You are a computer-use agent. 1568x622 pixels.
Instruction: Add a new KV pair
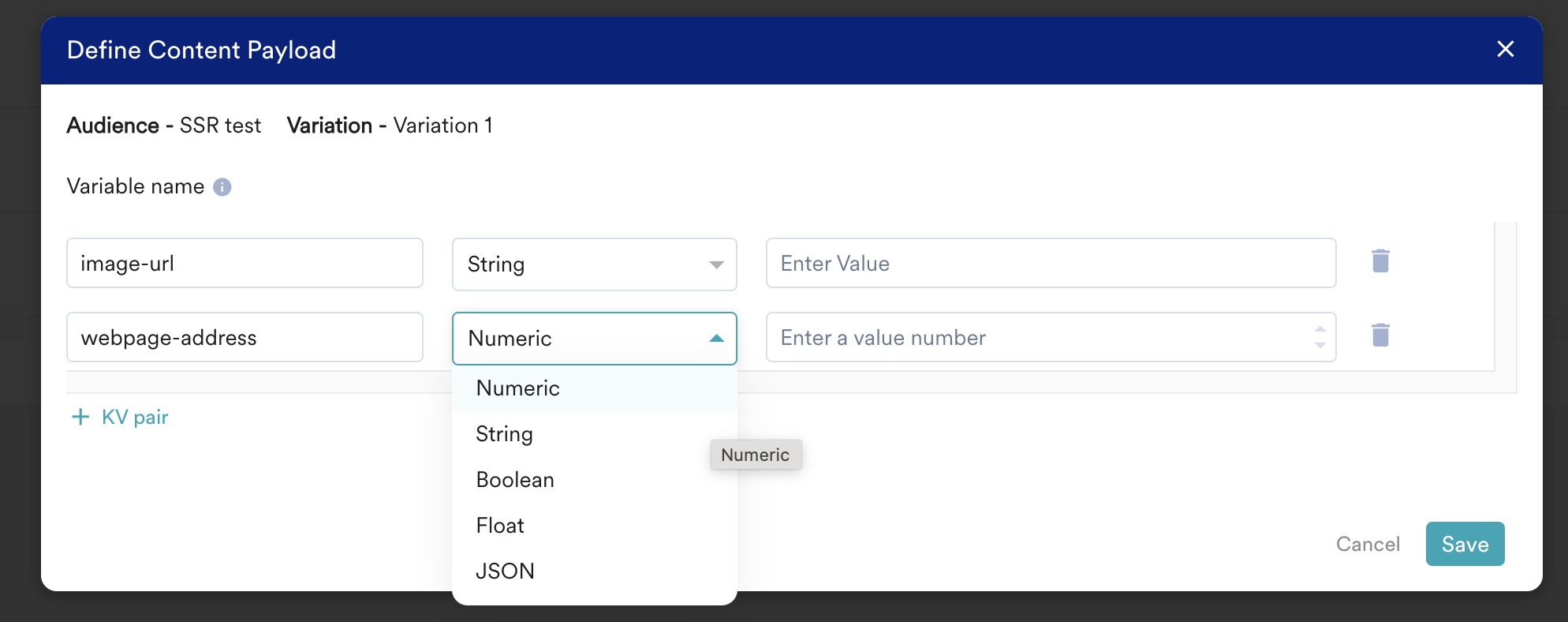pyautogui.click(x=121, y=418)
